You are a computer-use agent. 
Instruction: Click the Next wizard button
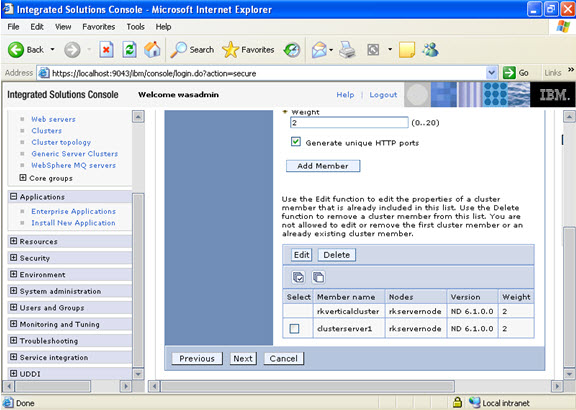(243, 359)
